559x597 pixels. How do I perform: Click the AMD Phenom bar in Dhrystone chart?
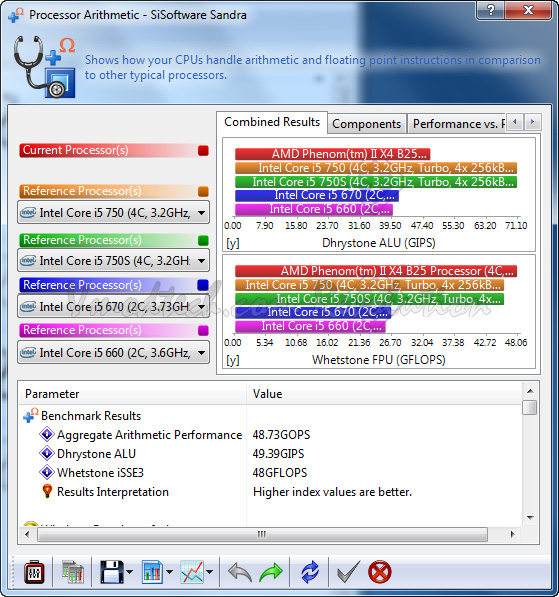point(333,154)
